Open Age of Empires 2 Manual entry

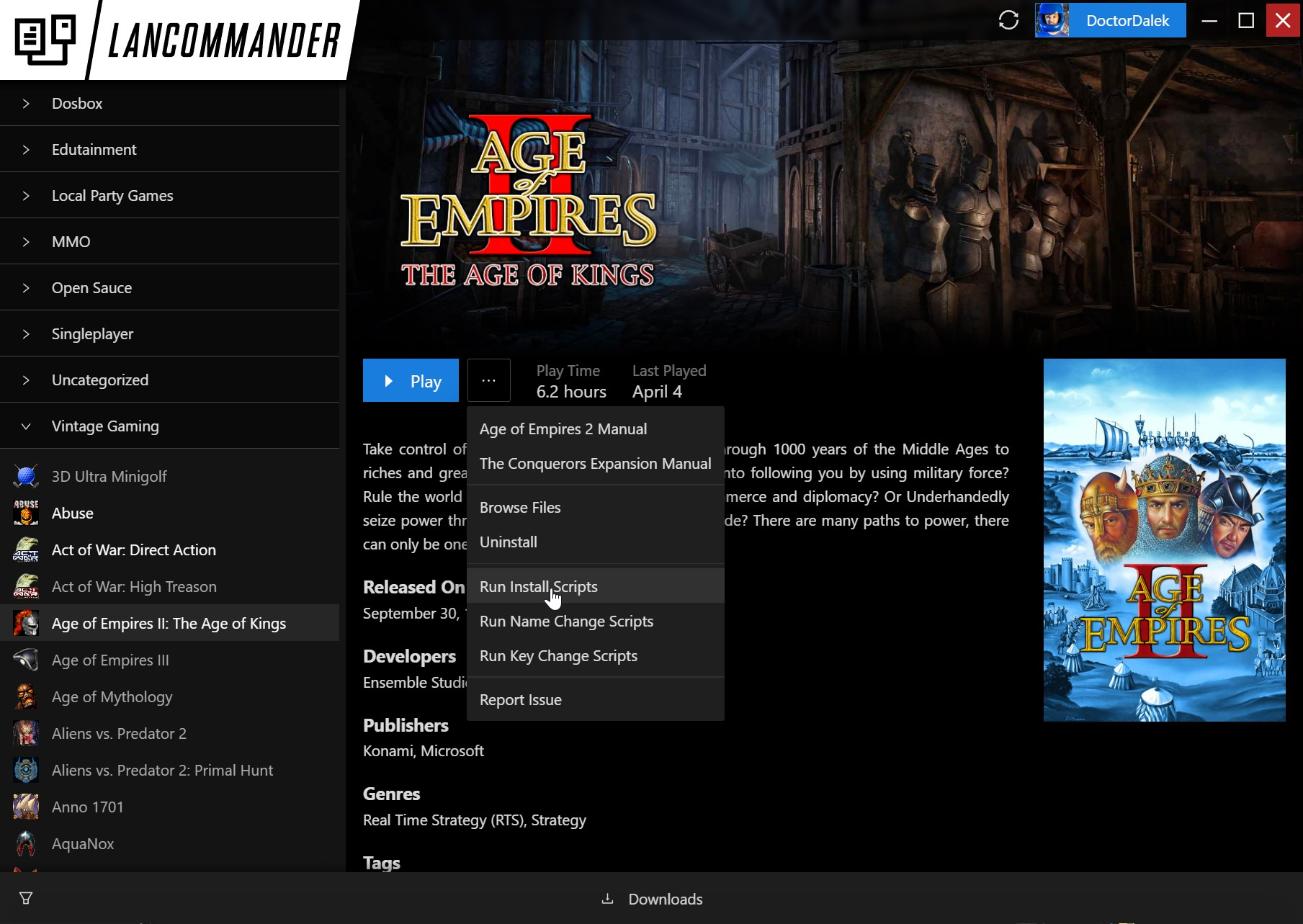[x=563, y=429]
